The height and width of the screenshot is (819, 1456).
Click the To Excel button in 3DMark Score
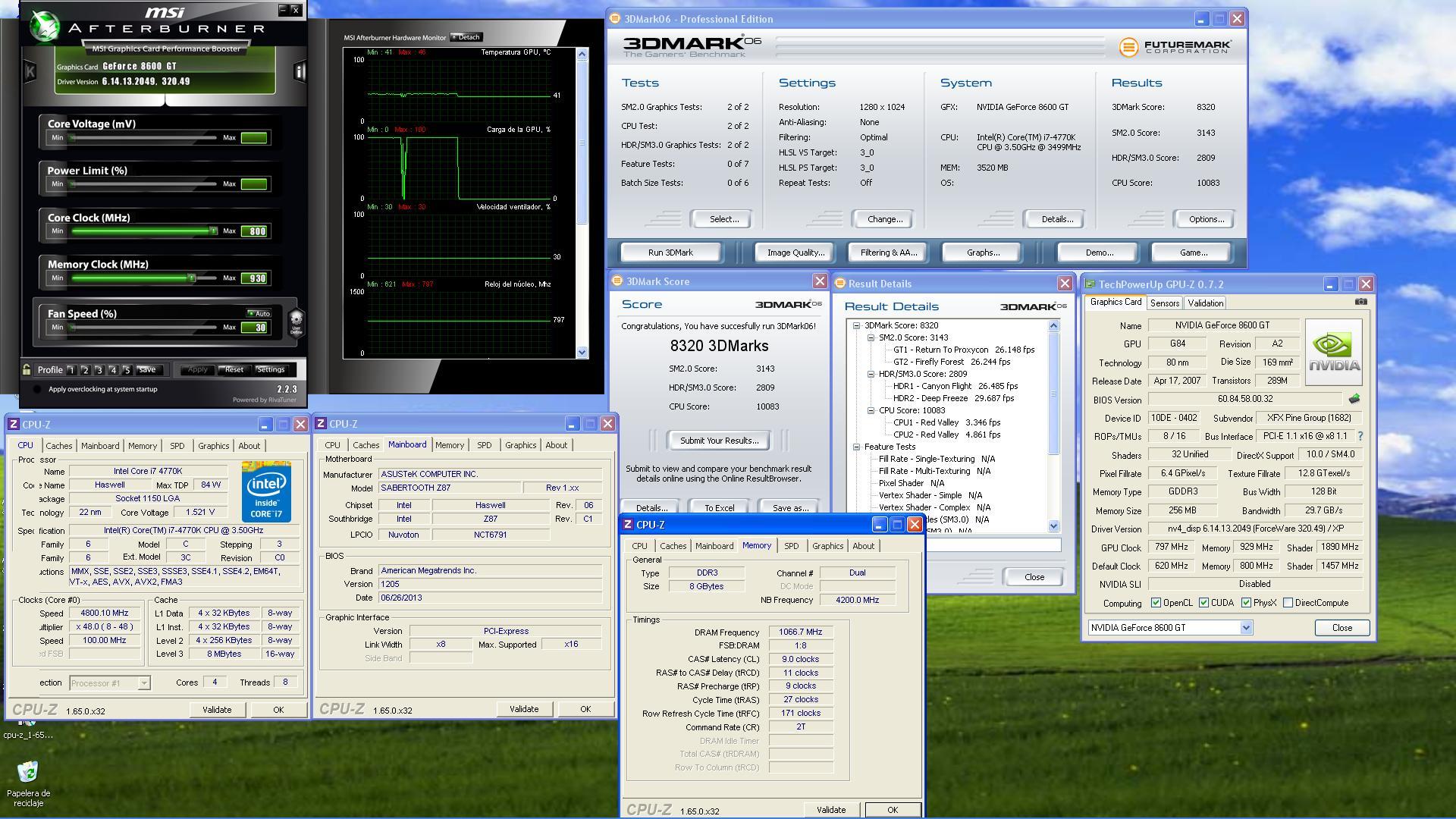[x=719, y=507]
